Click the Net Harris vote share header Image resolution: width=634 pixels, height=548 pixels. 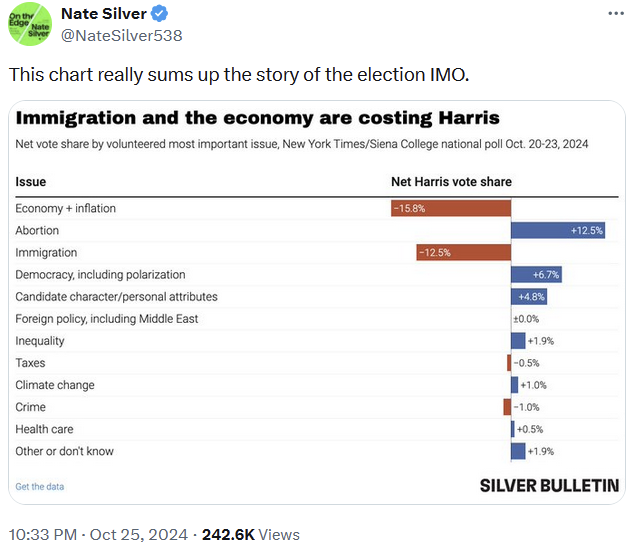(x=450, y=182)
